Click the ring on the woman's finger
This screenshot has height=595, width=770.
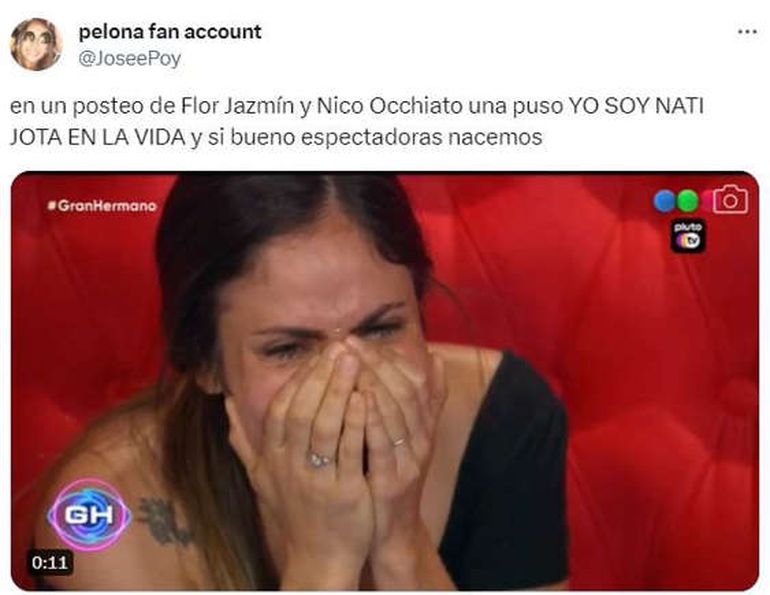tap(319, 459)
